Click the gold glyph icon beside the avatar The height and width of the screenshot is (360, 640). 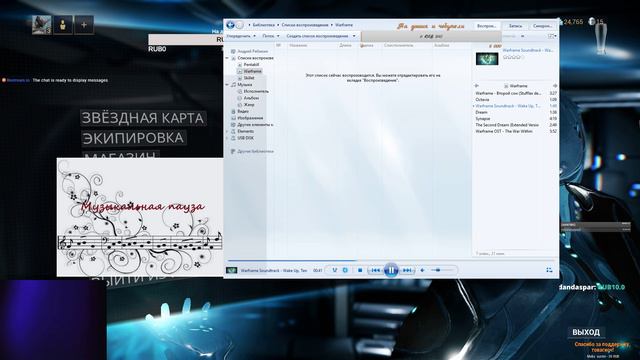pyautogui.click(x=63, y=25)
